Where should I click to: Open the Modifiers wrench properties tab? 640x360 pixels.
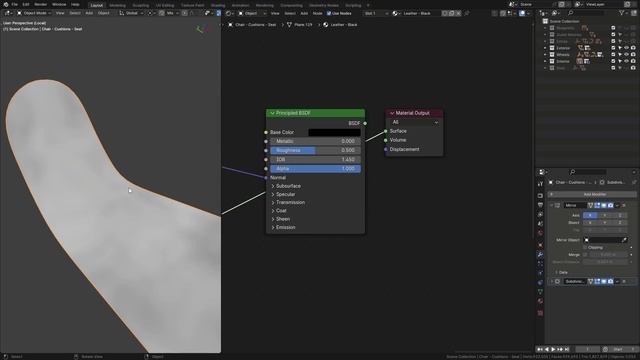coord(540,254)
